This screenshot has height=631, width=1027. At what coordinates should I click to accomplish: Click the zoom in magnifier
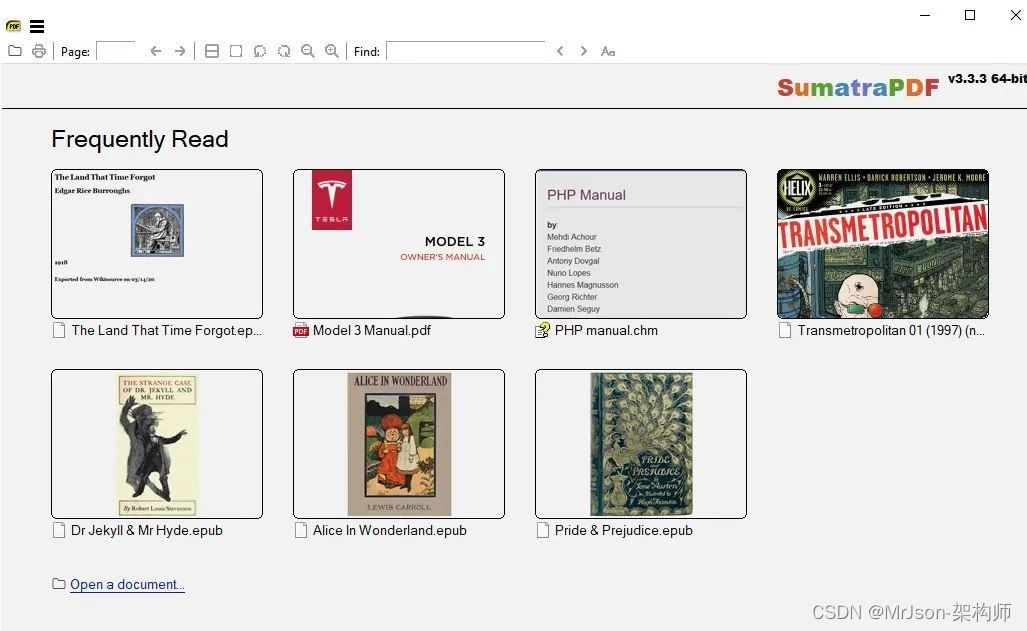point(331,51)
